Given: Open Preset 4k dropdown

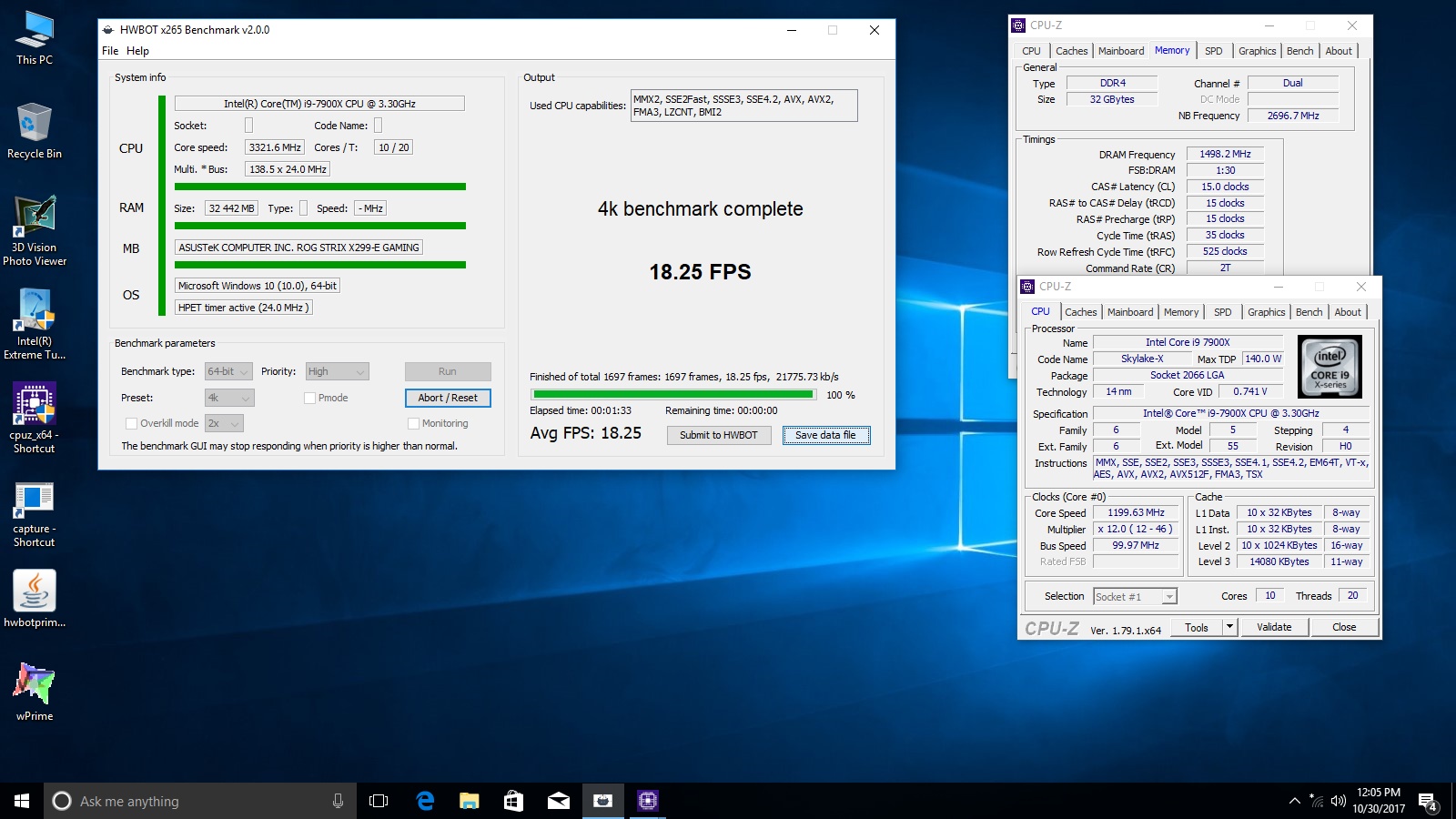Looking at the screenshot, I should coord(229,398).
